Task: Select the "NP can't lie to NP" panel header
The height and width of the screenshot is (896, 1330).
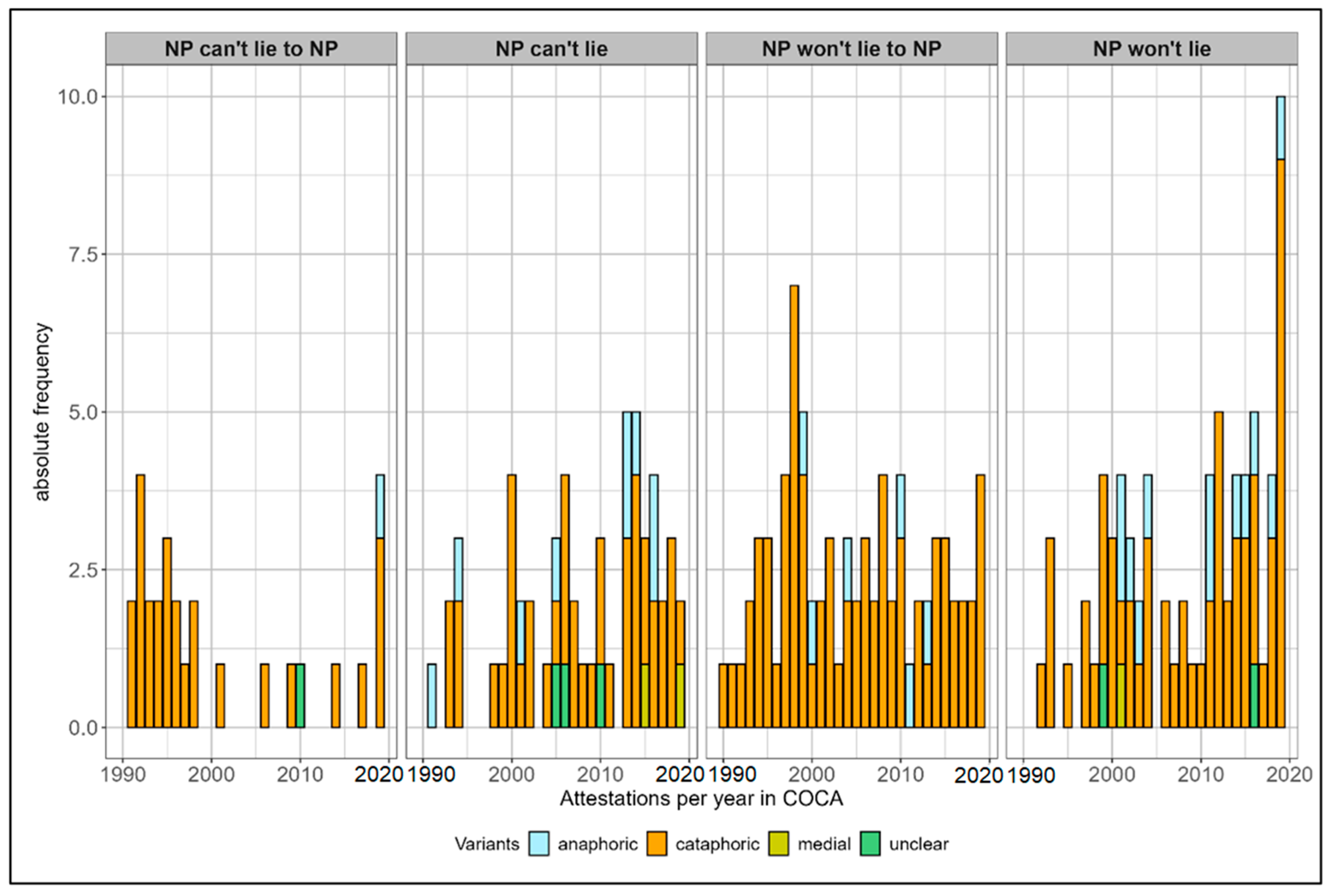Action: (x=251, y=49)
